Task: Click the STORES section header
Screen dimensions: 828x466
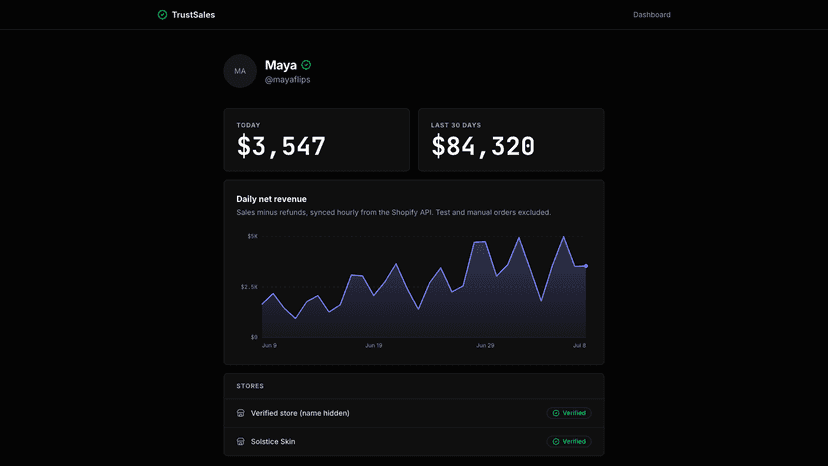Action: tap(250, 386)
